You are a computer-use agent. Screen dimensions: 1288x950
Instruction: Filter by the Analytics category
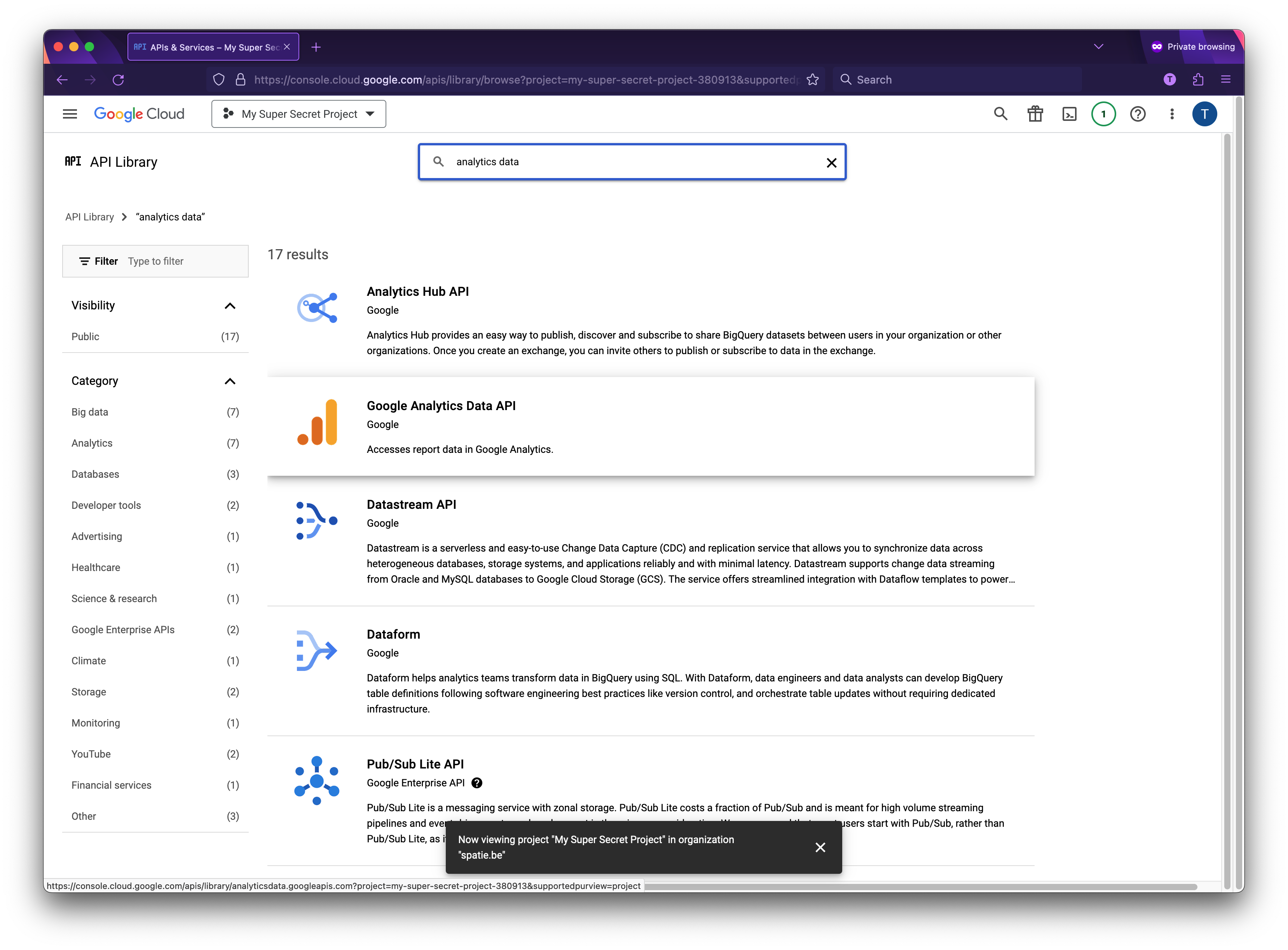click(91, 443)
